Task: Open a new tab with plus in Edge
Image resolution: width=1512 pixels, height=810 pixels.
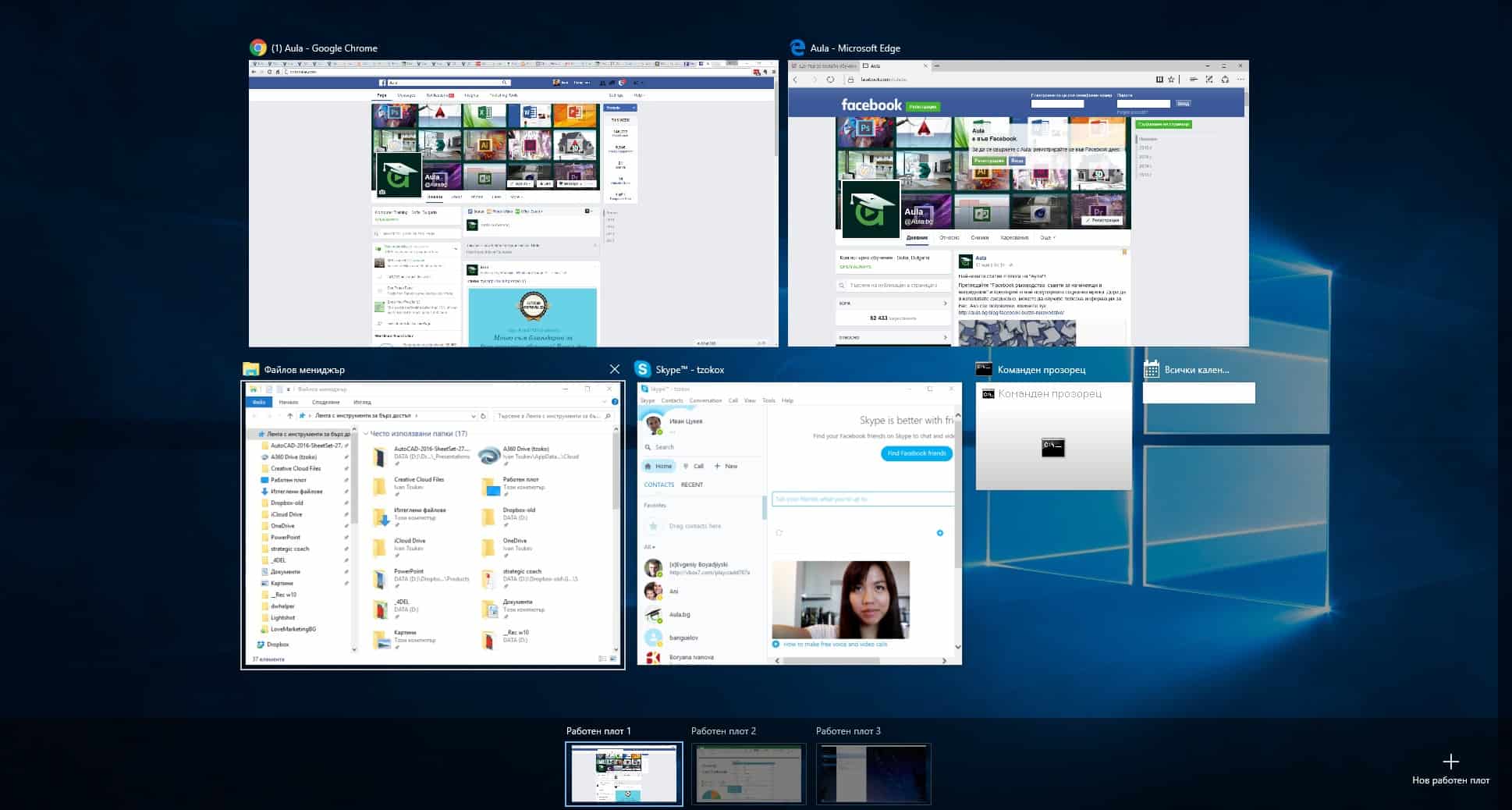Action: [937, 66]
